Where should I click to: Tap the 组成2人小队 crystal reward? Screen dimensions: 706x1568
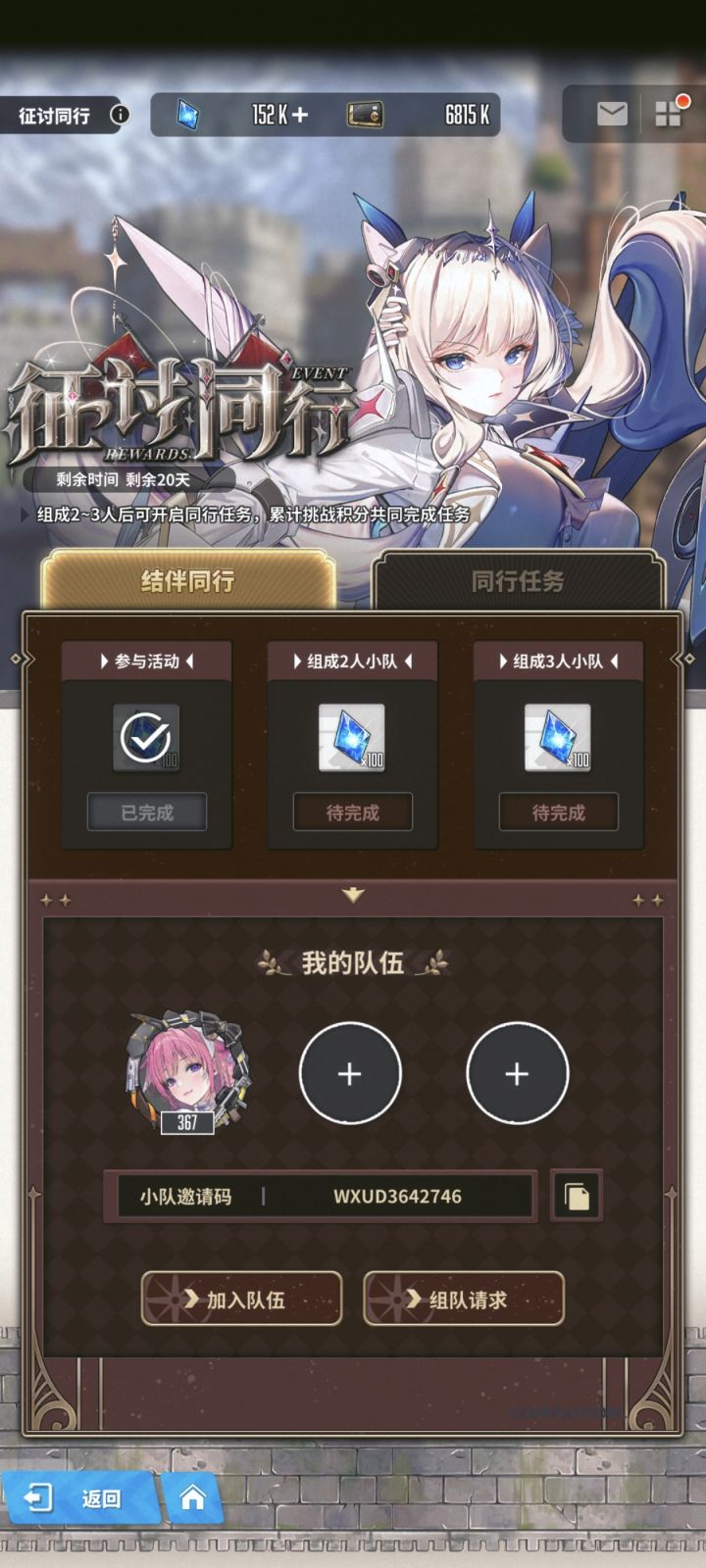(352, 738)
